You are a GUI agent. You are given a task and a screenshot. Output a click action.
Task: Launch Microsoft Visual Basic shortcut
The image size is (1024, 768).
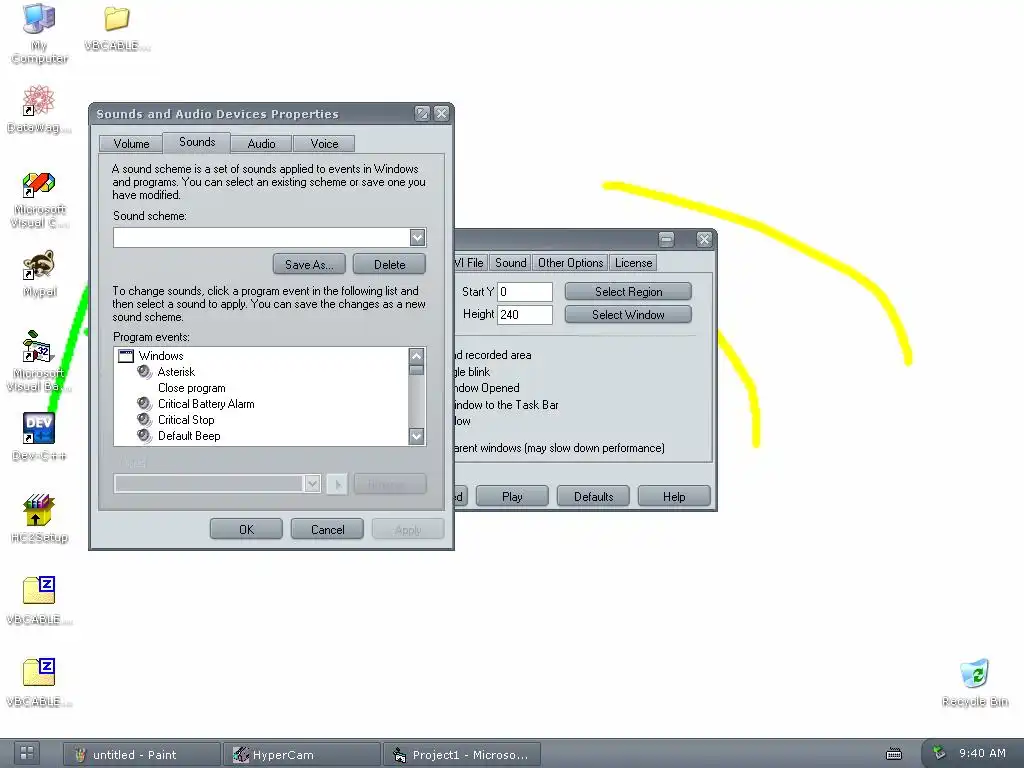pyautogui.click(x=39, y=362)
